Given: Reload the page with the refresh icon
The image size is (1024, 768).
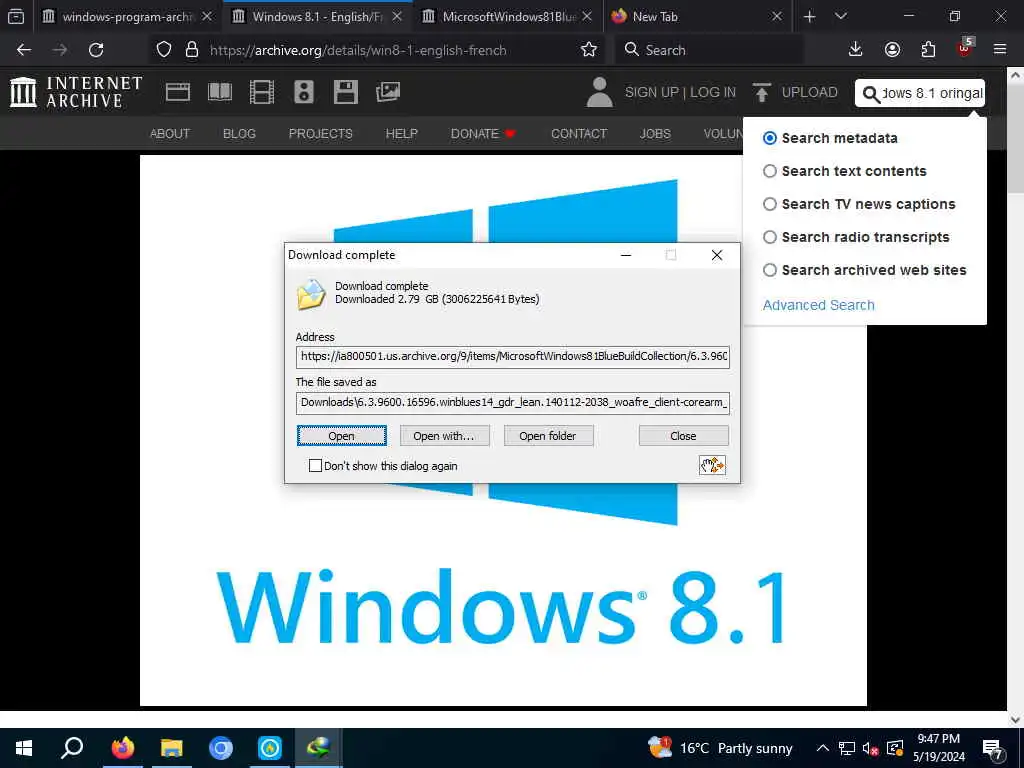Looking at the screenshot, I should point(96,50).
